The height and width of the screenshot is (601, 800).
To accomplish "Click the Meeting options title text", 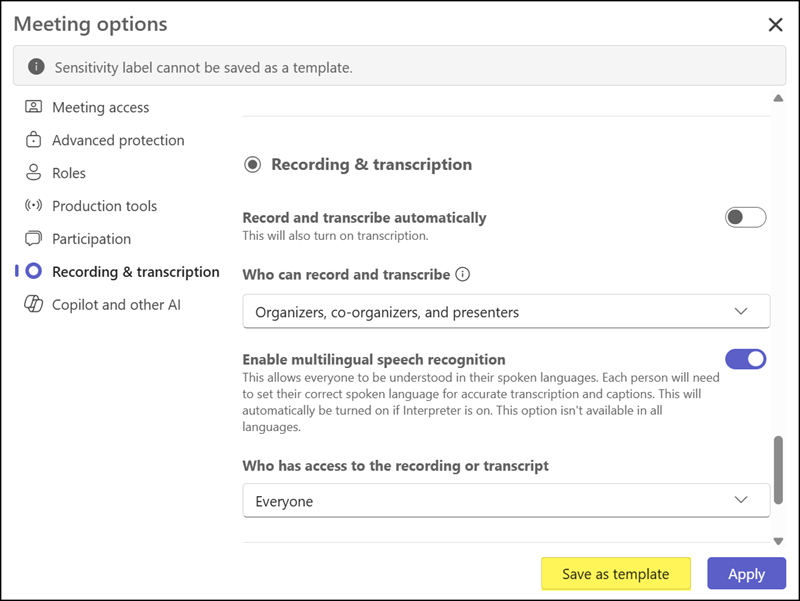I will click(90, 24).
